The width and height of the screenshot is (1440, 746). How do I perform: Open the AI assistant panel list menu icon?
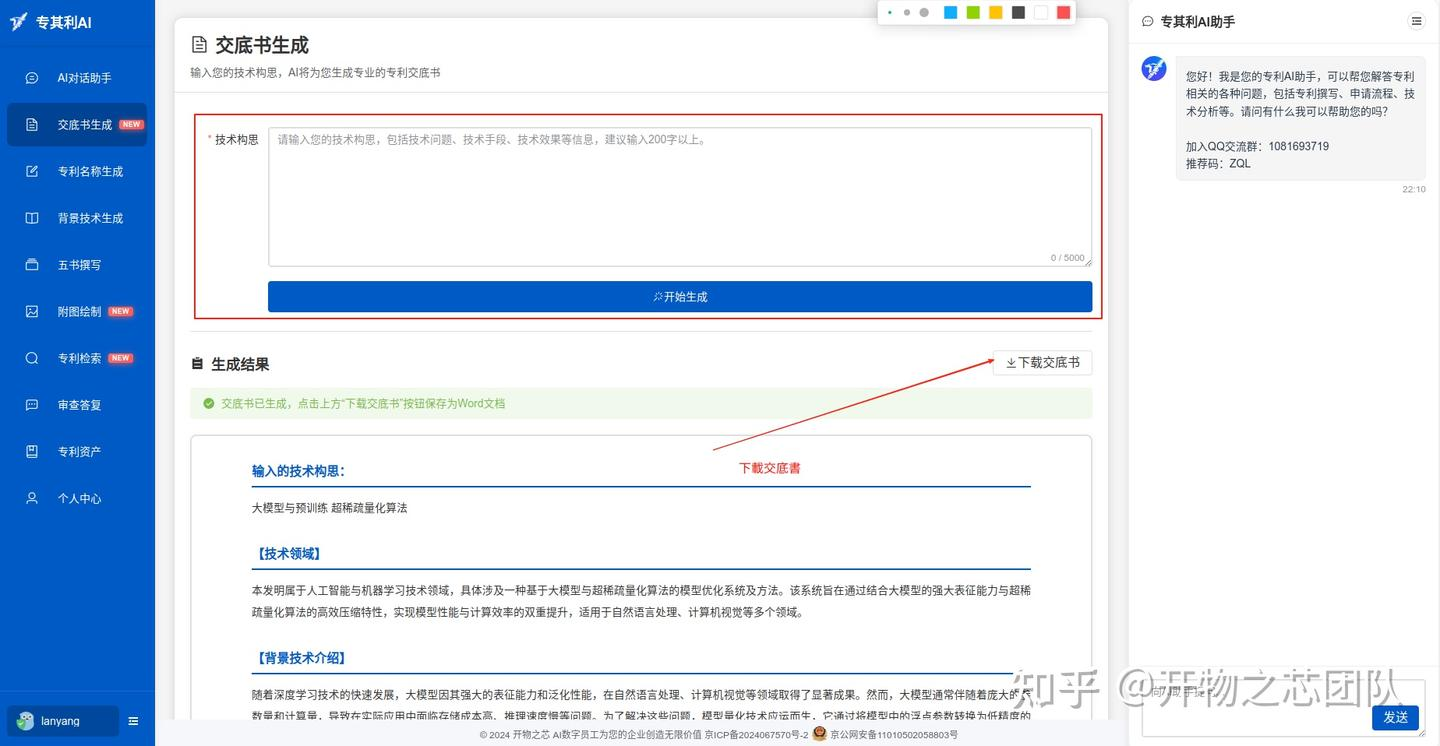(1416, 21)
